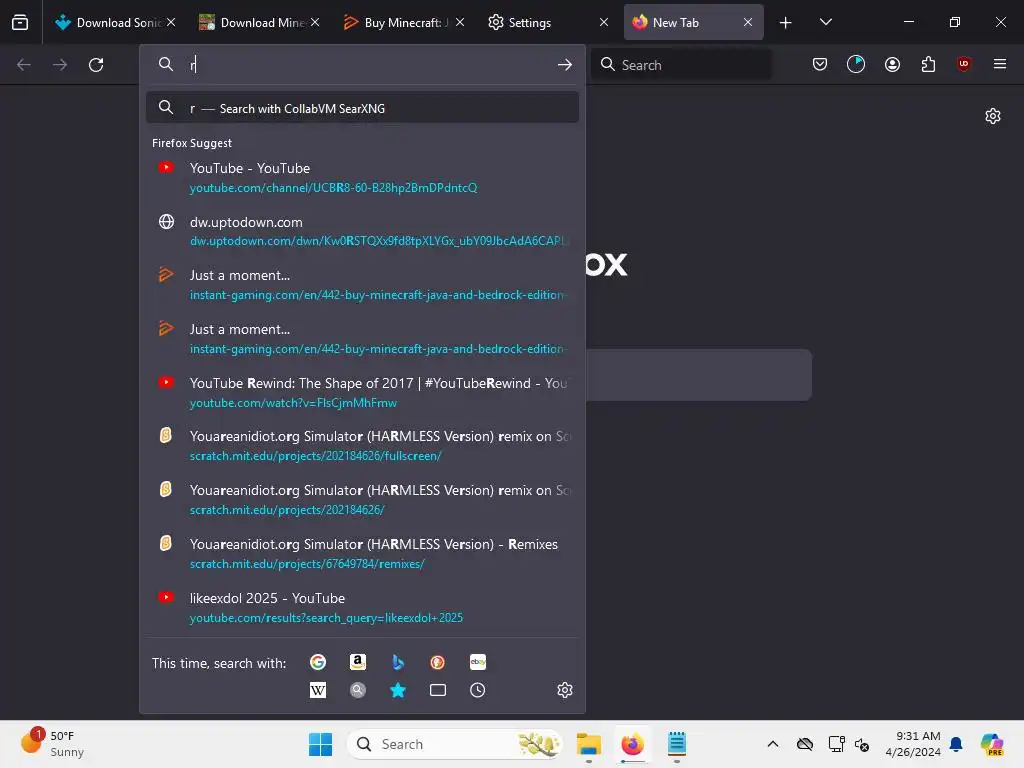
Task: Open Youareanidiot remix fullscreen suggestion
Action: 362,446
